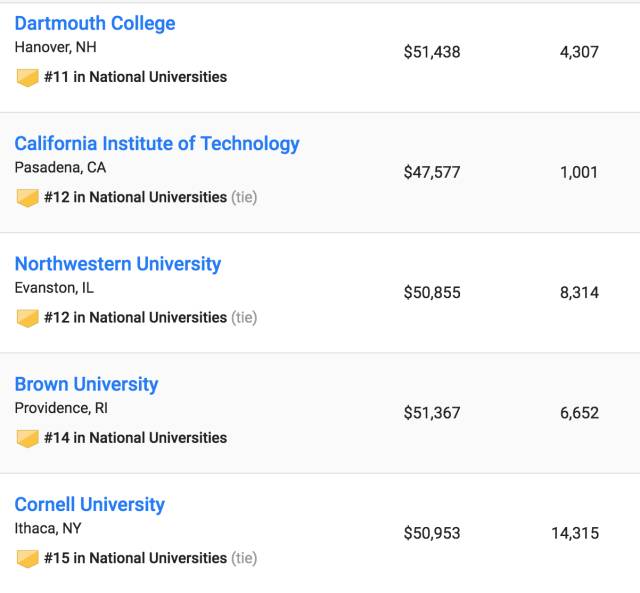The height and width of the screenshot is (593, 640).
Task: Click '#15 in National Universities' ranking text
Action: [x=135, y=558]
